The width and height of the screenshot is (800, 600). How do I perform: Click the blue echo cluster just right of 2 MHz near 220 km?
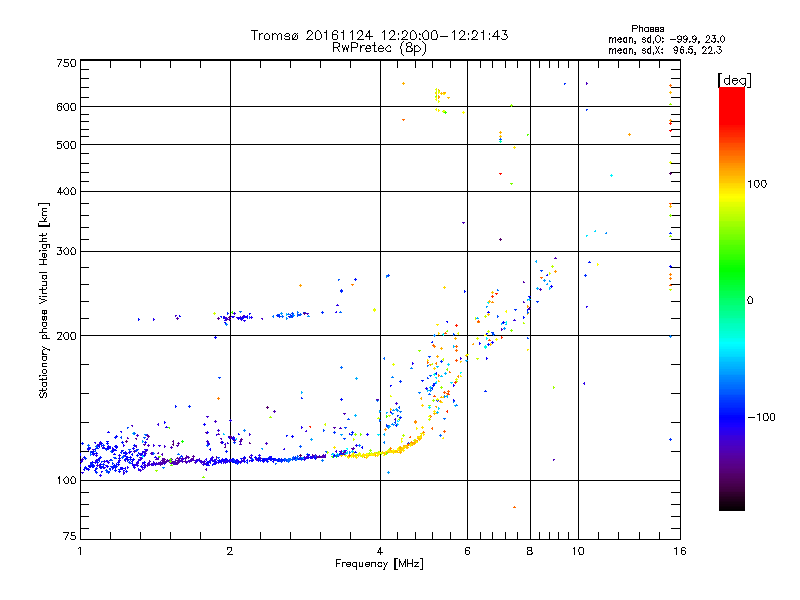click(238, 317)
